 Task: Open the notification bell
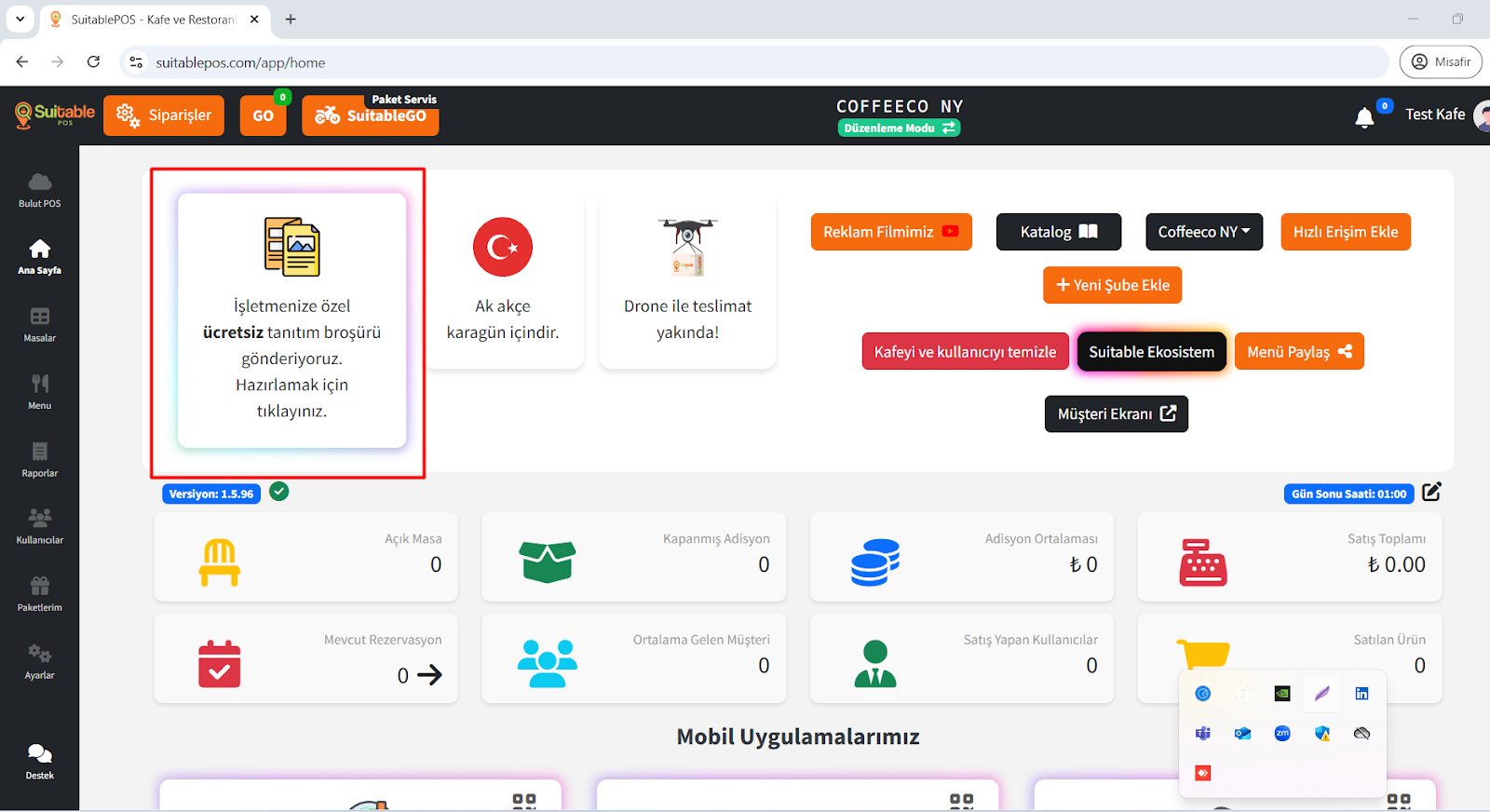pos(1364,117)
